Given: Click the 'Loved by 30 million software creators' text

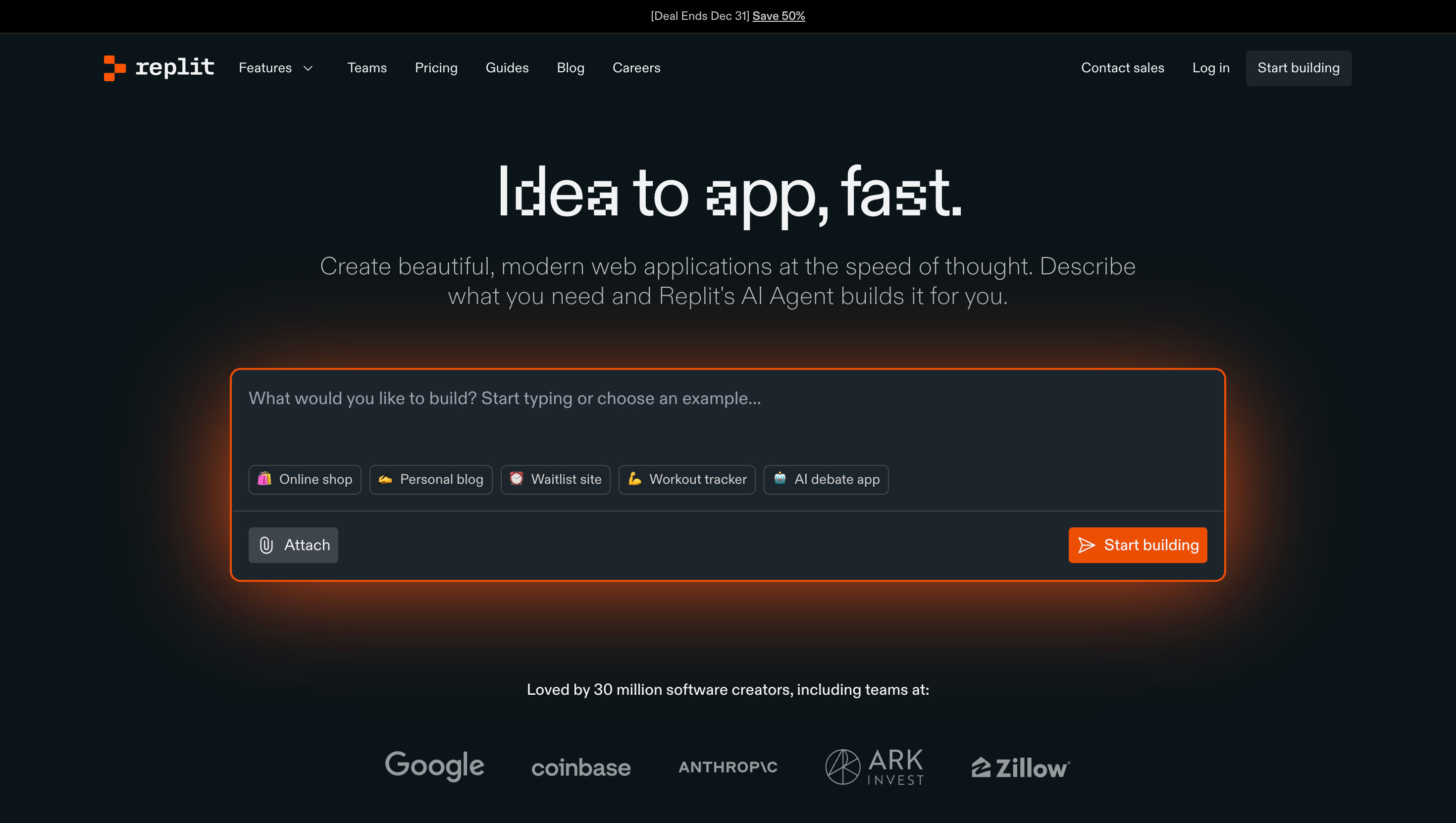Looking at the screenshot, I should [x=728, y=690].
